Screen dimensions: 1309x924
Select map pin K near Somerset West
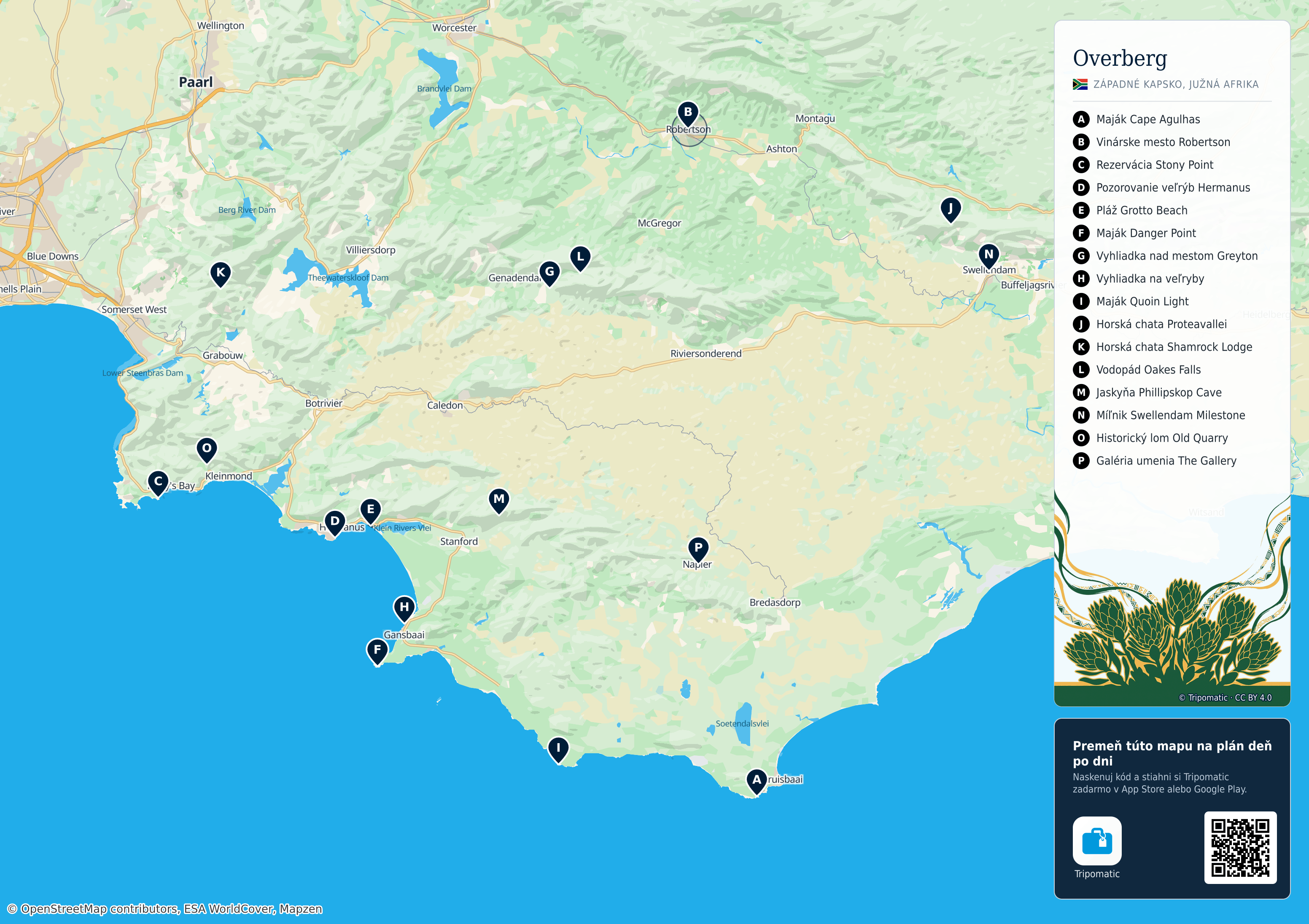tap(221, 275)
